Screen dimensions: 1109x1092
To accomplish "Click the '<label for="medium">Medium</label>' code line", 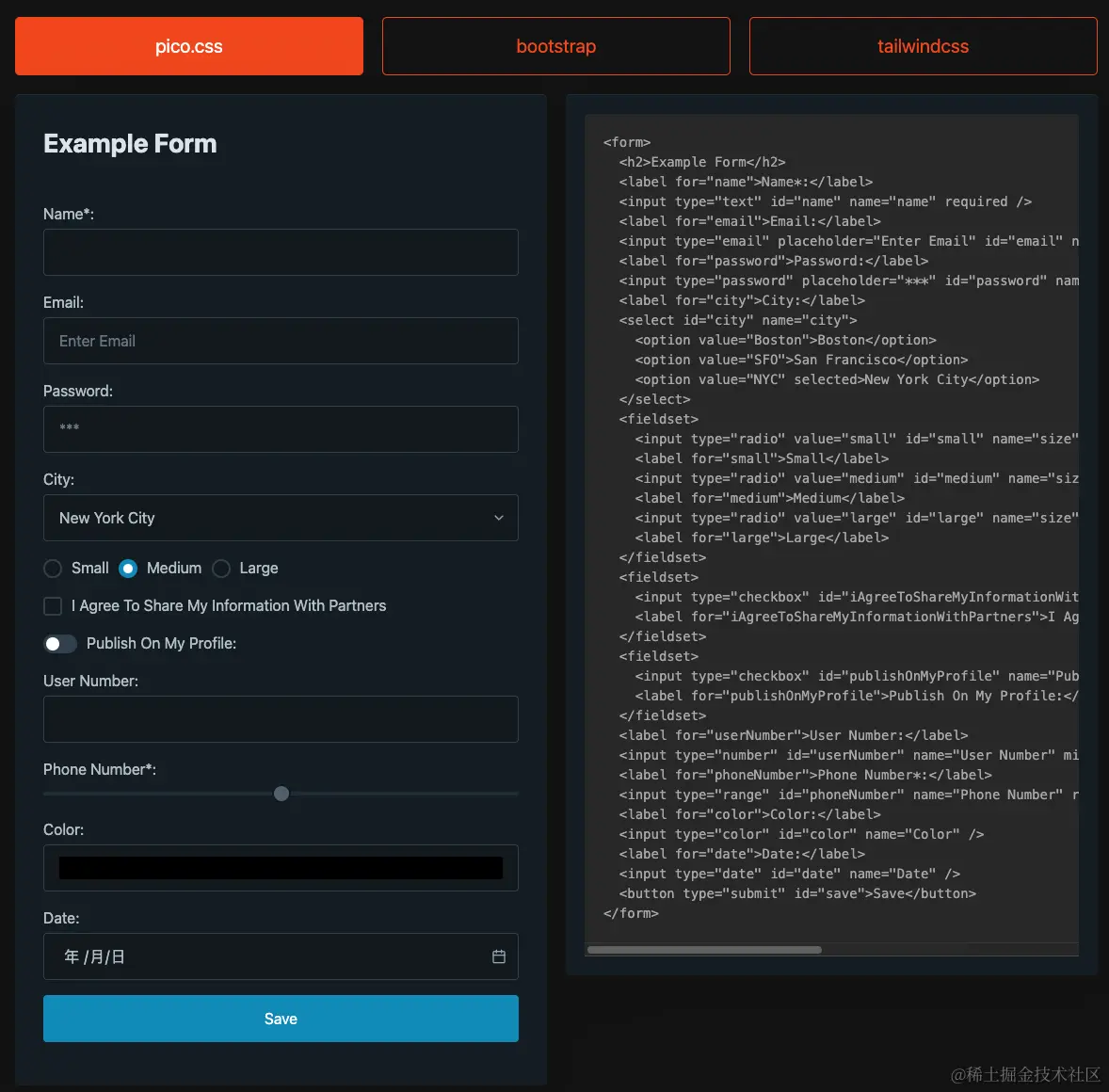I will tap(769, 499).
